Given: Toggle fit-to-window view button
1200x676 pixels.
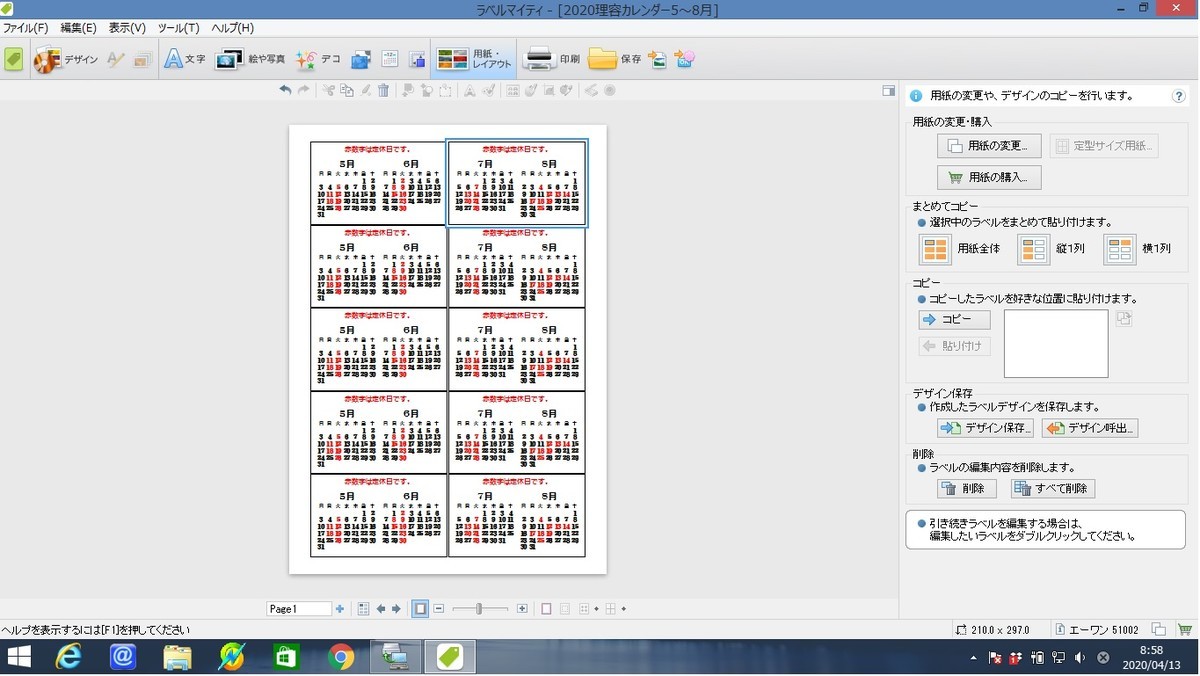Looking at the screenshot, I should point(420,608).
